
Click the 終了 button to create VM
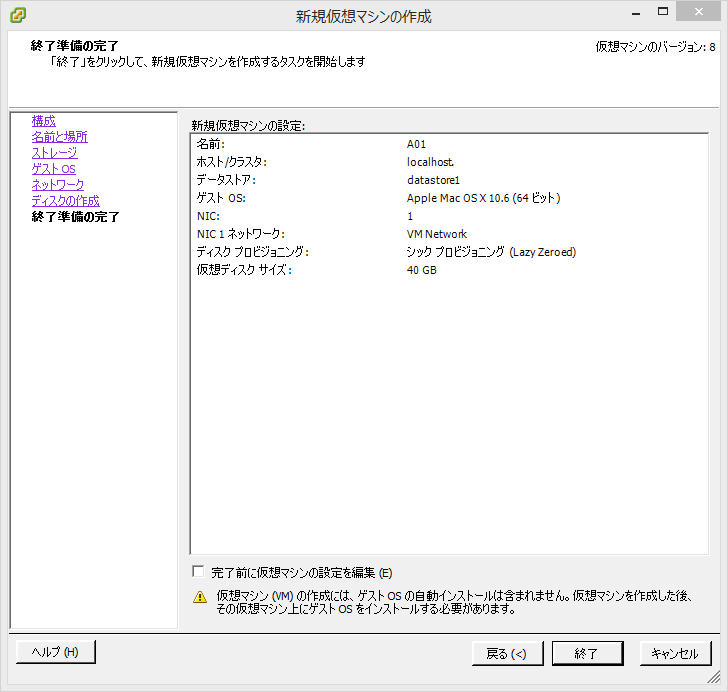(x=587, y=653)
